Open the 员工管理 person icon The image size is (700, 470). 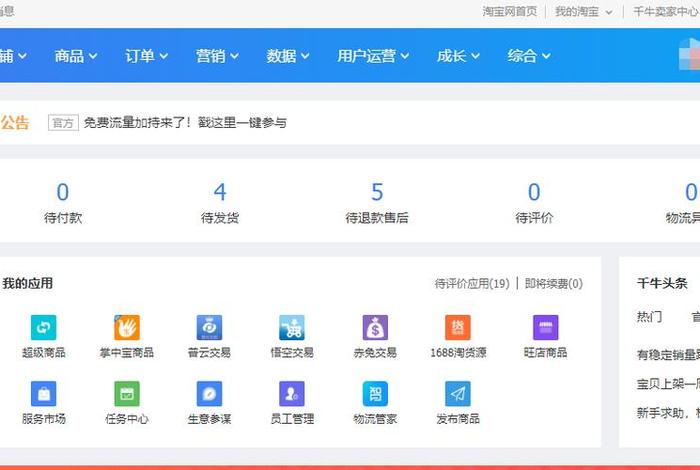click(x=292, y=394)
